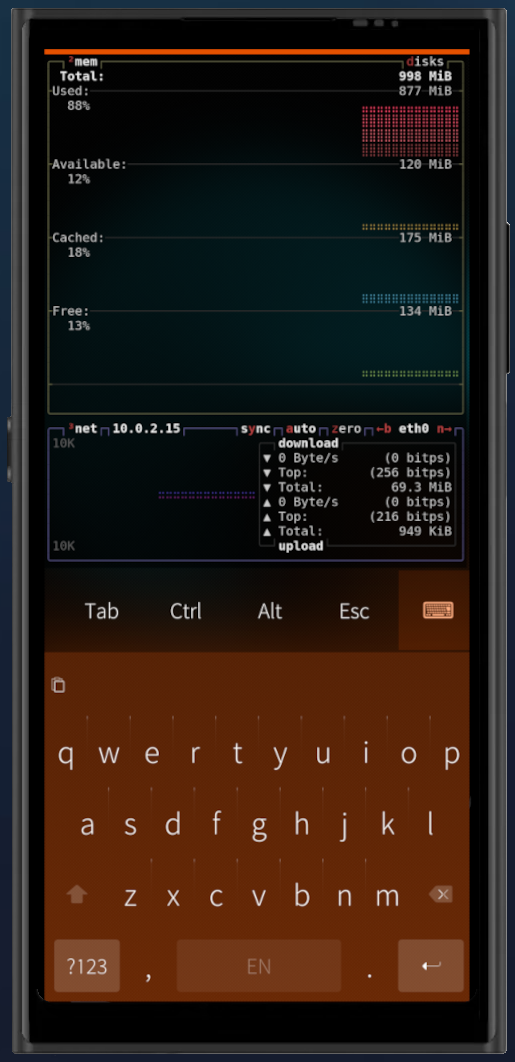515x1062 pixels.
Task: Toggle zero option in net panel
Action: point(346,429)
